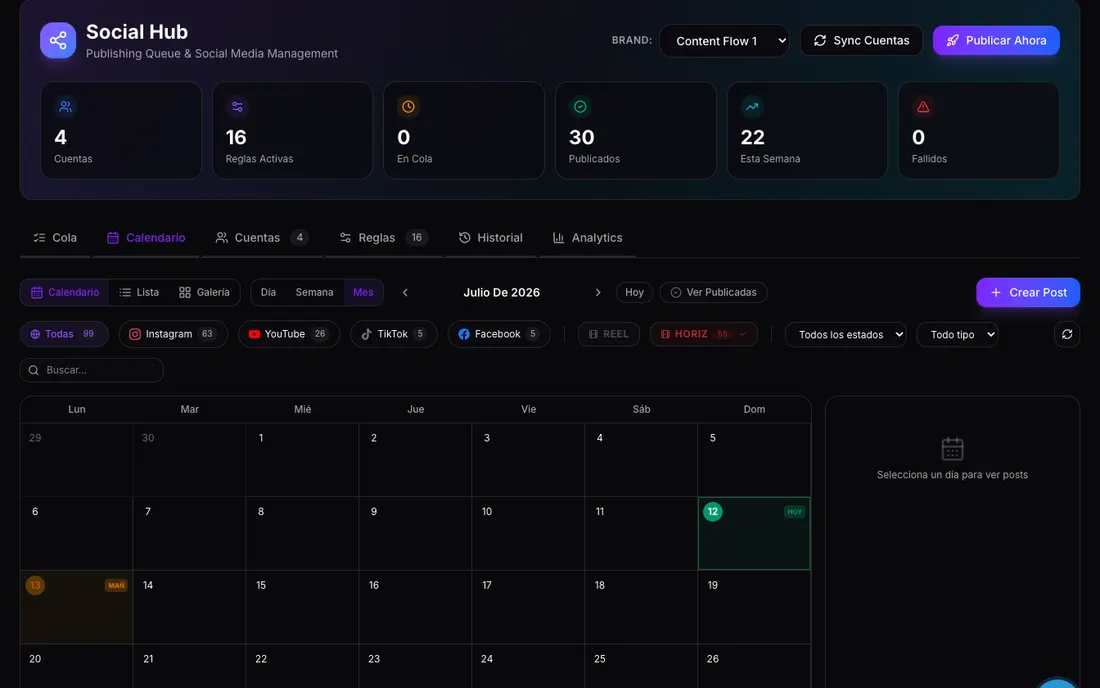
Task: Select the Mes view
Action: coord(363,292)
